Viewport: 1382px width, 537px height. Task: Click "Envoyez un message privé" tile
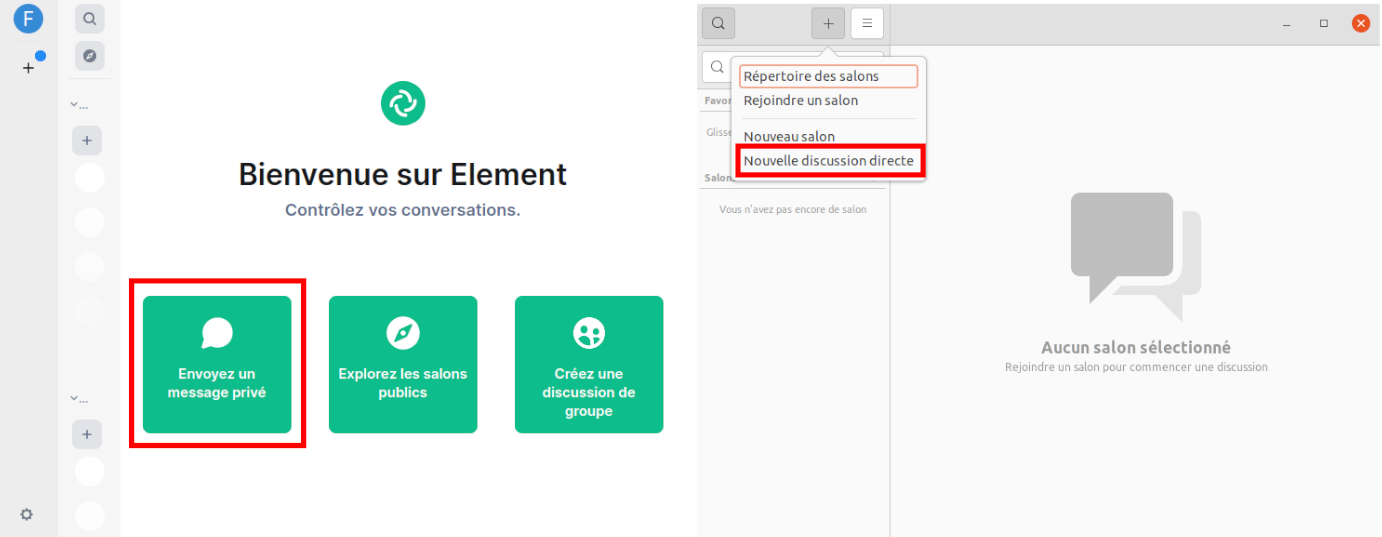click(217, 364)
